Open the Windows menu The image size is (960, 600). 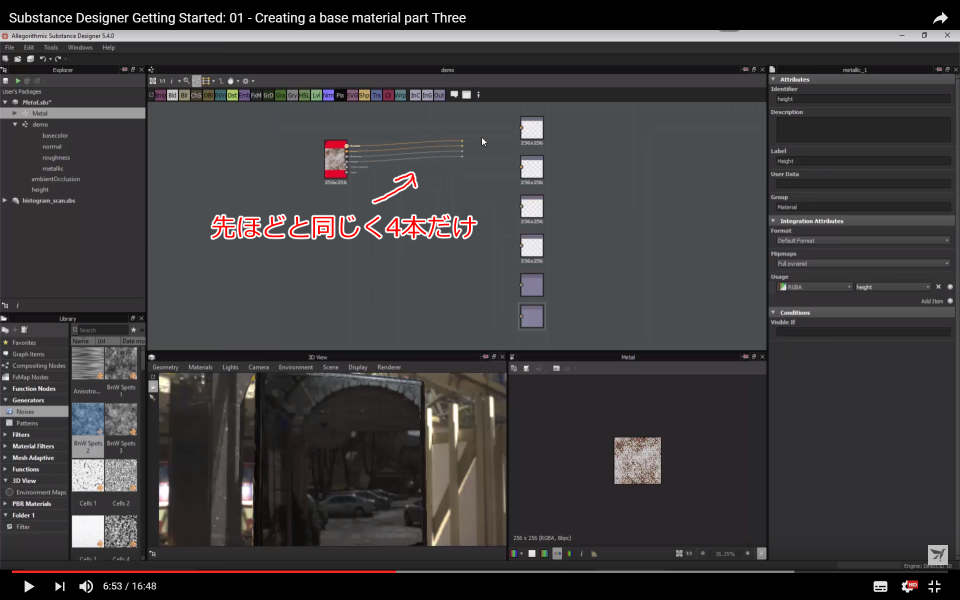(80, 47)
